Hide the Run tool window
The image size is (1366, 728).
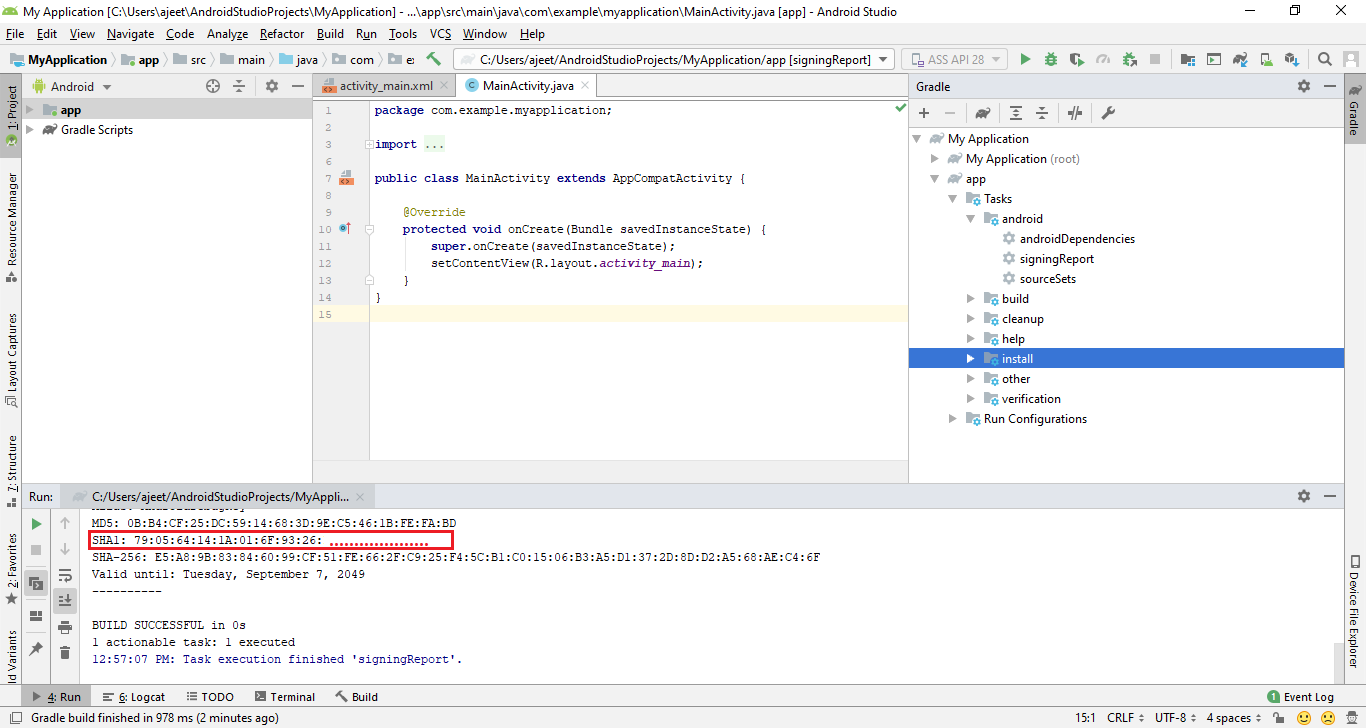[1331, 496]
